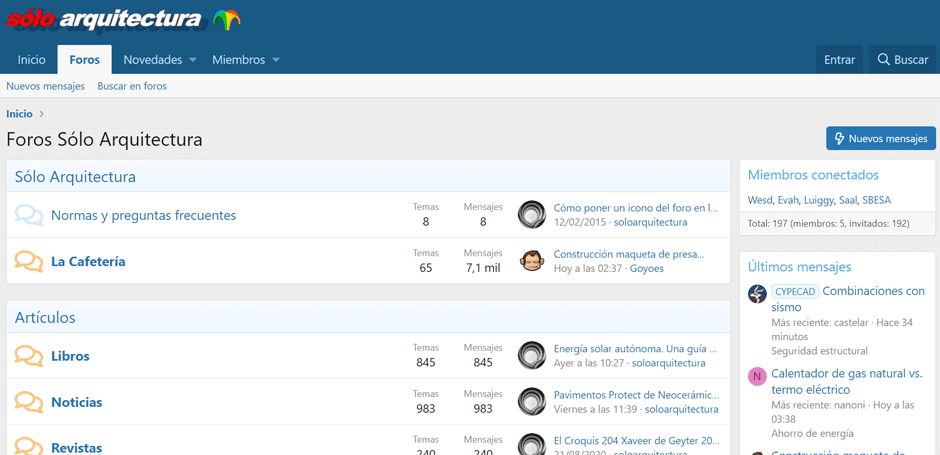940x455 pixels.
Task: Click the pink N avatar of nanoni
Action: 757,376
